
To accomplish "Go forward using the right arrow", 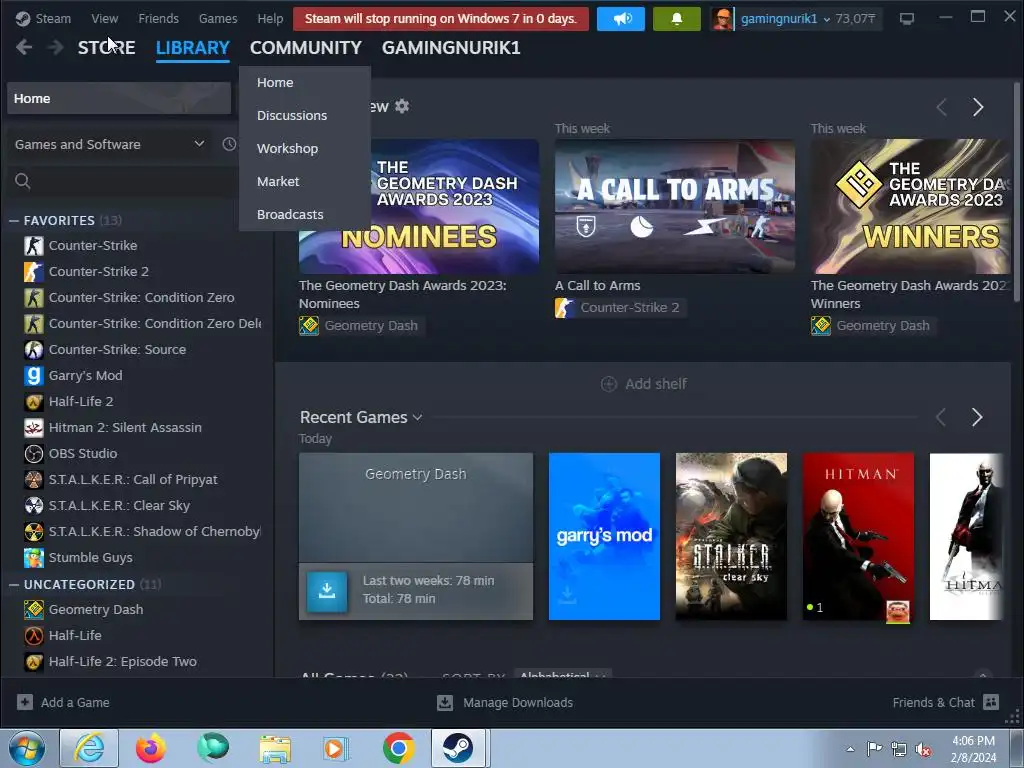I will click(x=56, y=47).
